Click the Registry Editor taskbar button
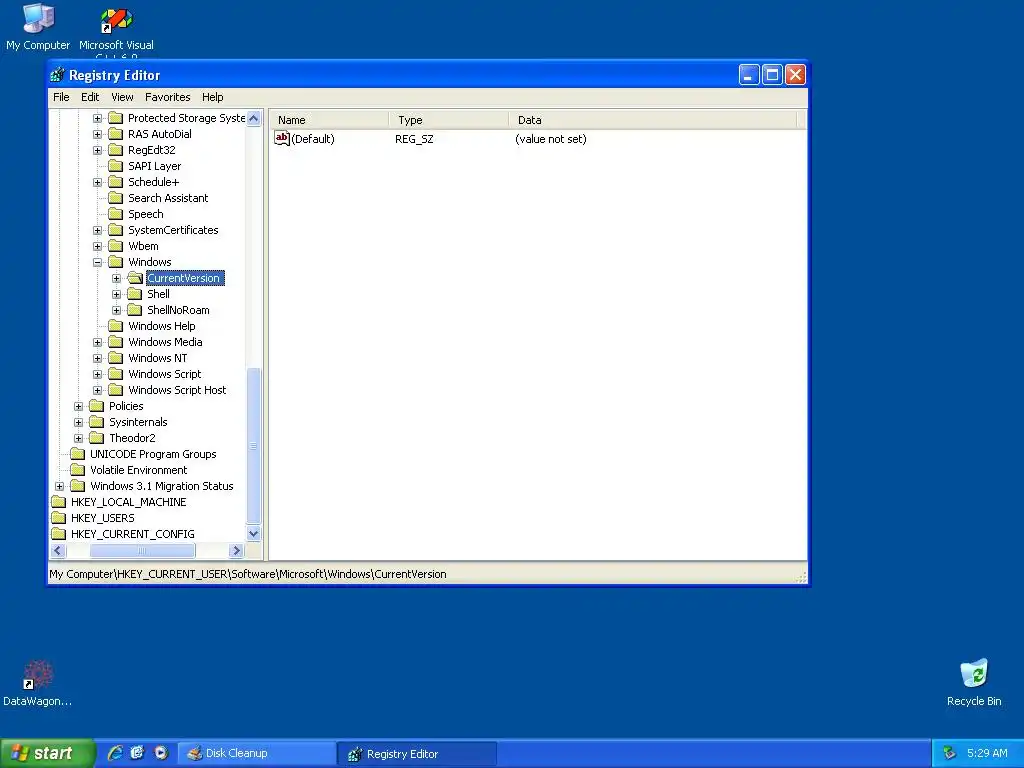The image size is (1024, 768). pyautogui.click(x=417, y=754)
